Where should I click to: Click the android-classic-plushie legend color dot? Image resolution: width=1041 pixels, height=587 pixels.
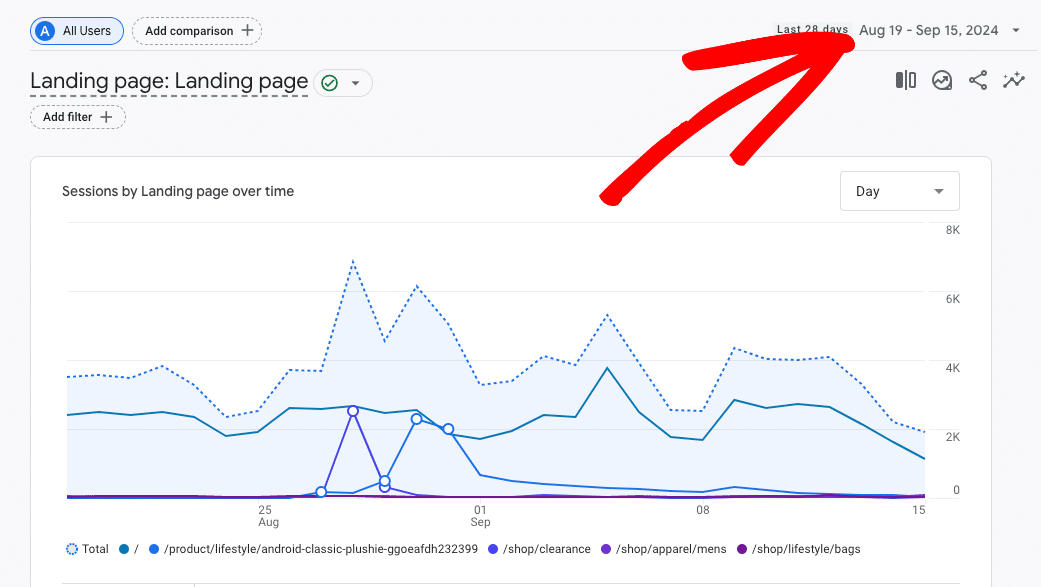point(154,549)
